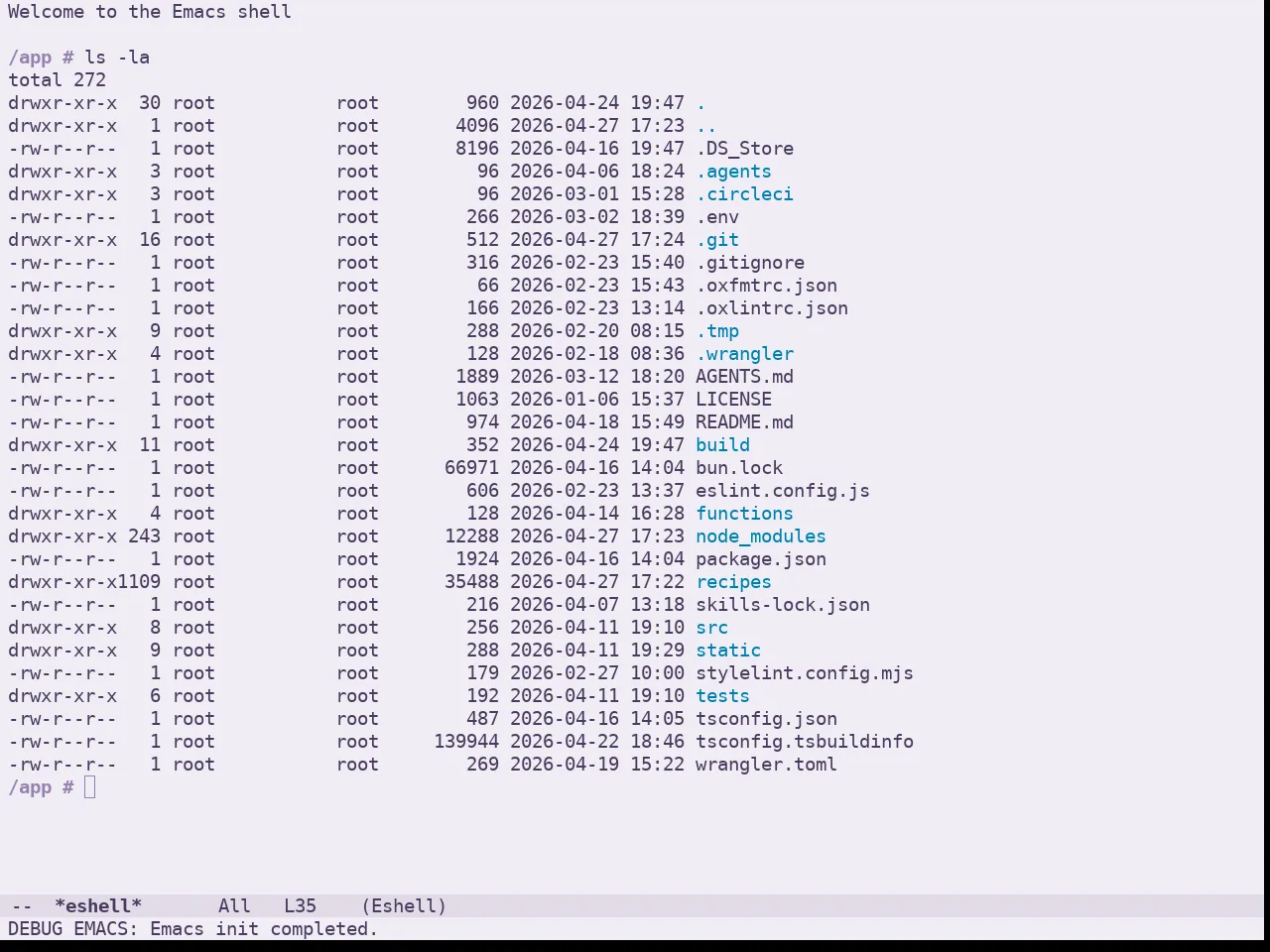Click the bun.lock file name
The width and height of the screenshot is (1270, 952).
click(x=739, y=468)
